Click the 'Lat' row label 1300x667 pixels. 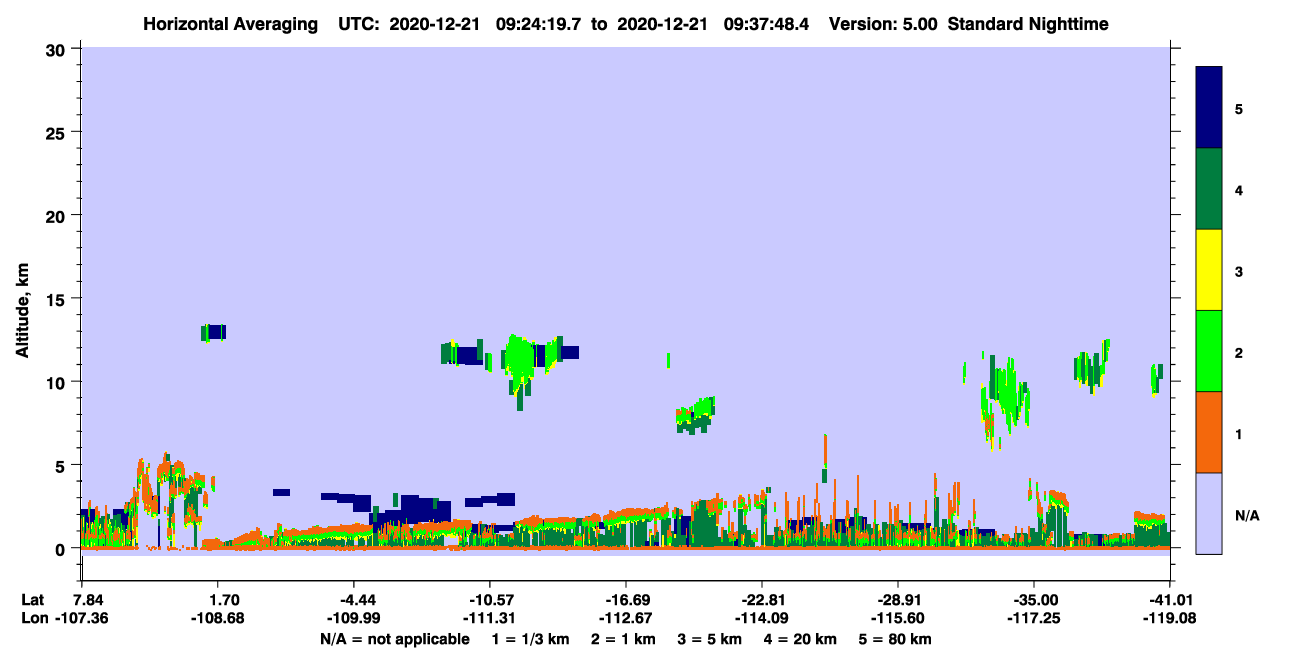tap(33, 600)
